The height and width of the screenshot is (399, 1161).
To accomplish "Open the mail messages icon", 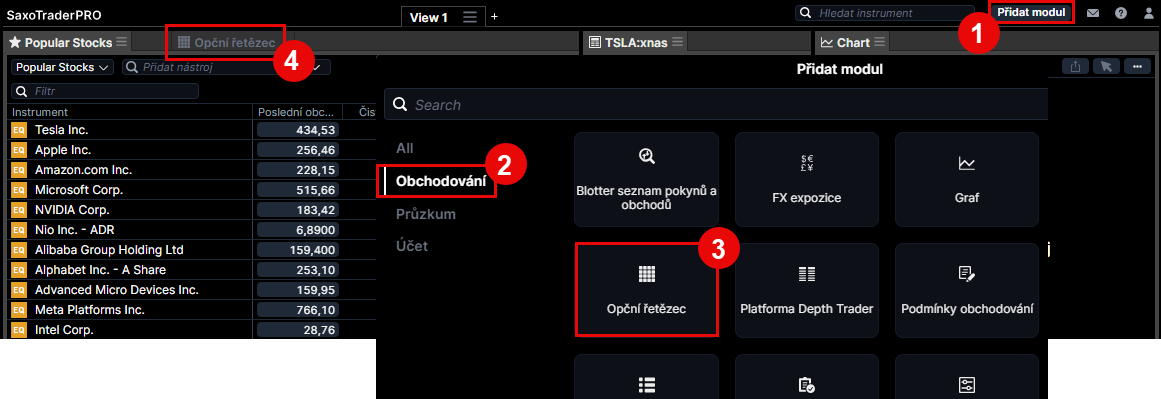I will click(x=1093, y=13).
